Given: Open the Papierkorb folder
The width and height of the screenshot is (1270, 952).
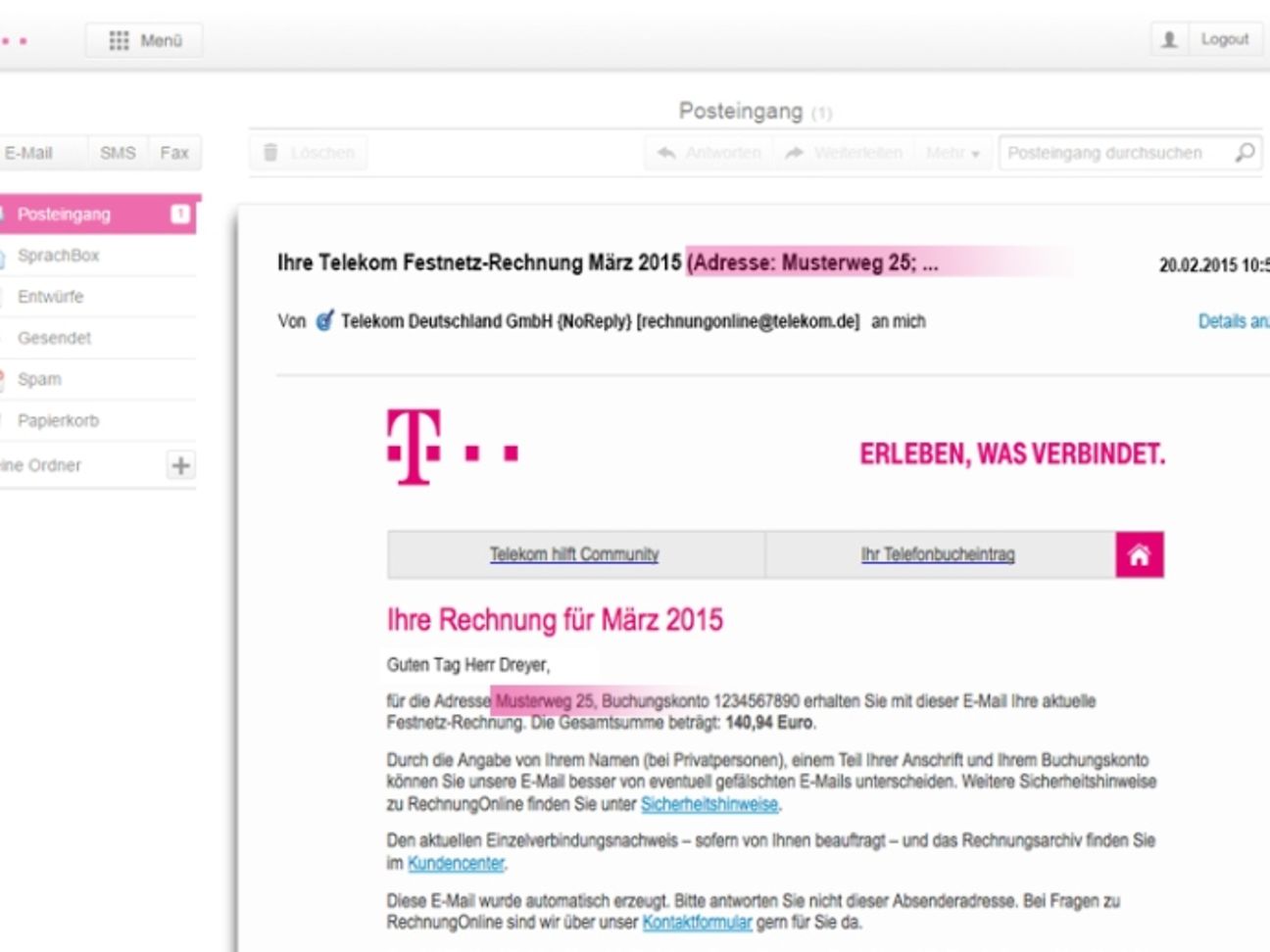Looking at the screenshot, I should tap(97, 420).
